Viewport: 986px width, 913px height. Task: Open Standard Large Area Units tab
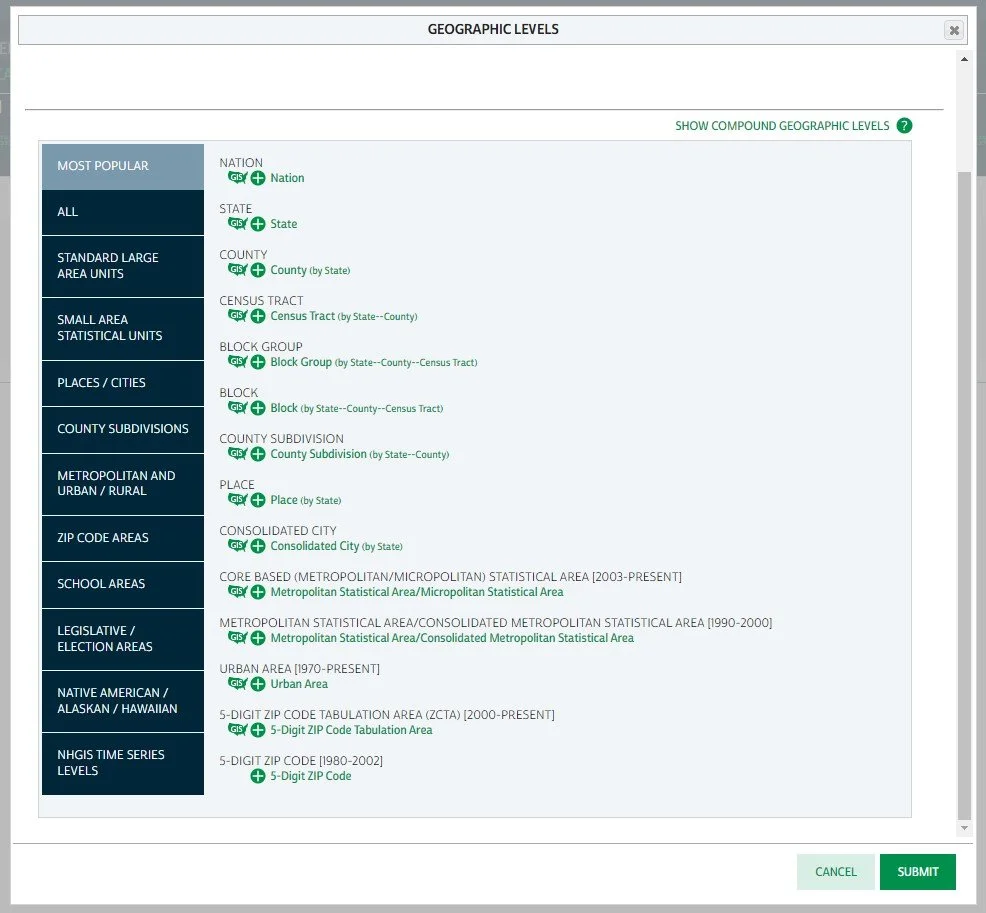[123, 266]
